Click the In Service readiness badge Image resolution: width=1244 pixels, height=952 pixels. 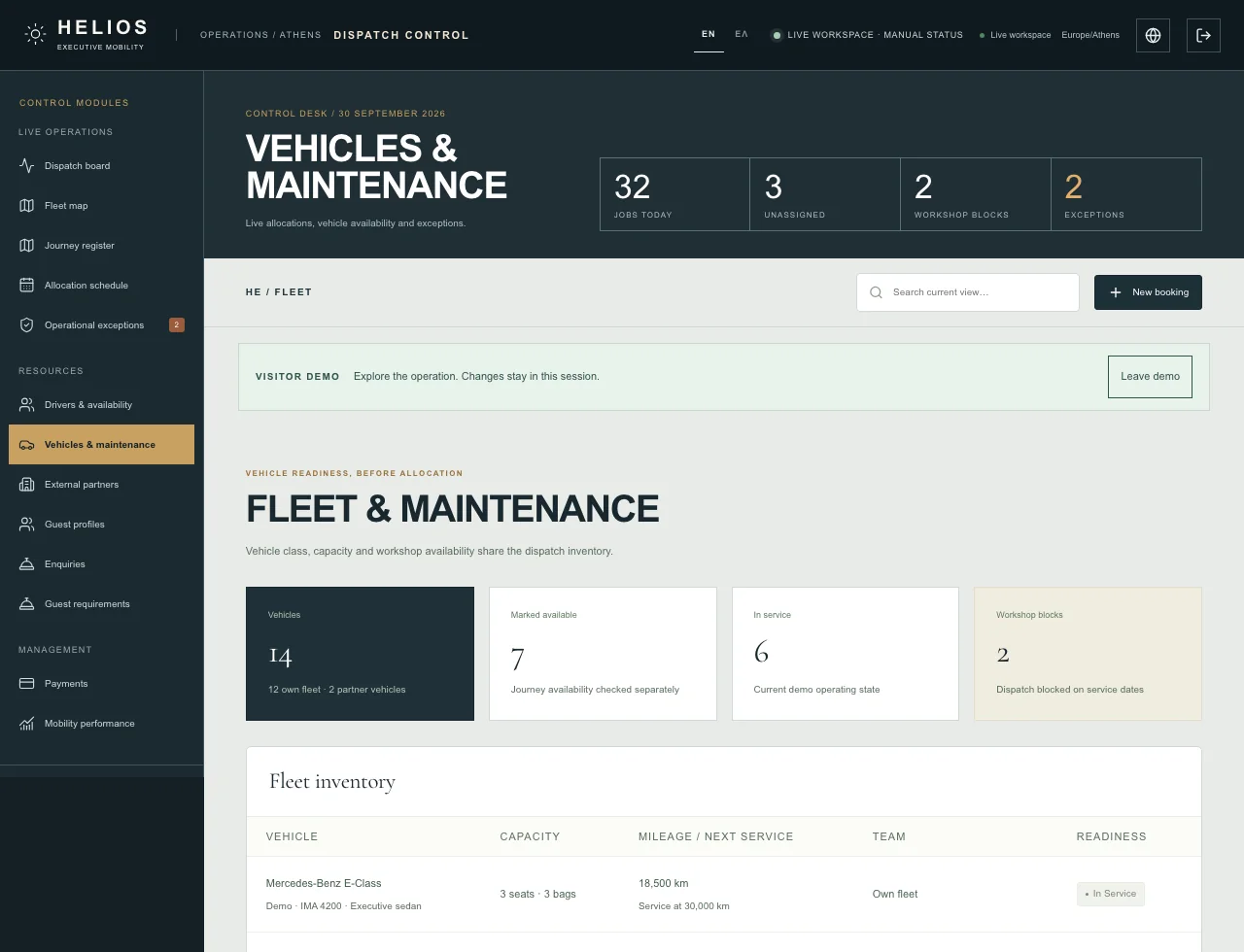1111,894
